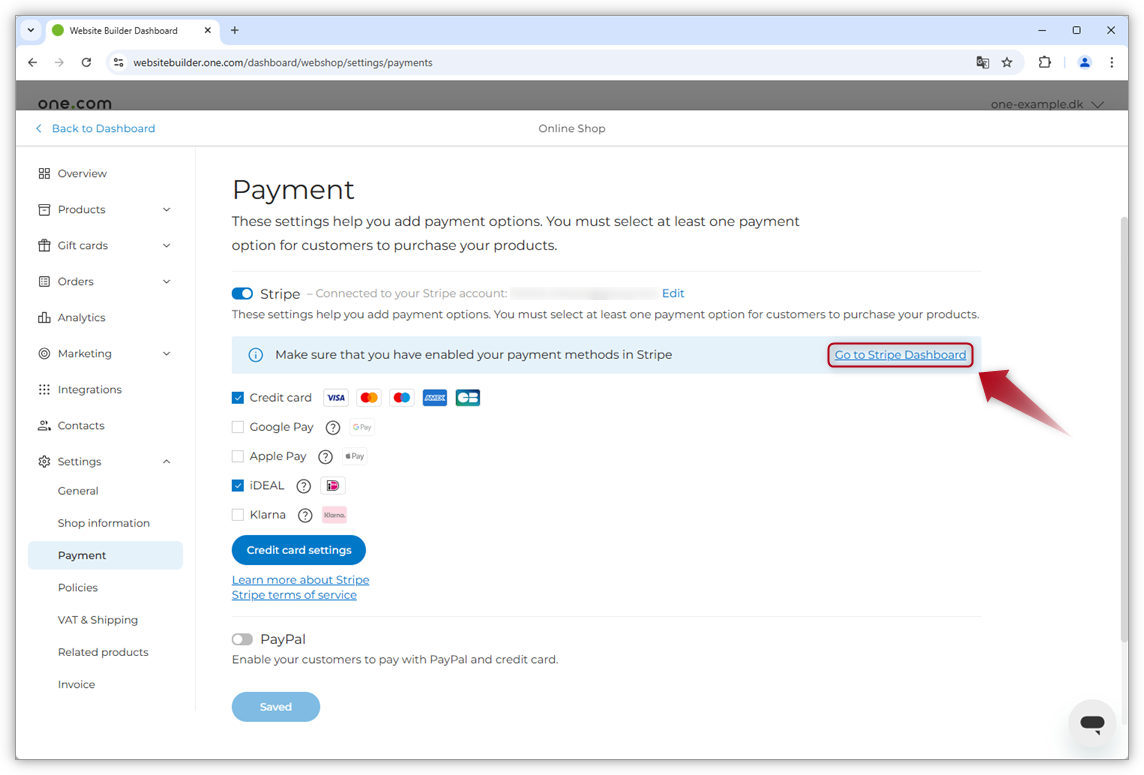Open the one-example.dk domain dropdown

tap(1046, 104)
